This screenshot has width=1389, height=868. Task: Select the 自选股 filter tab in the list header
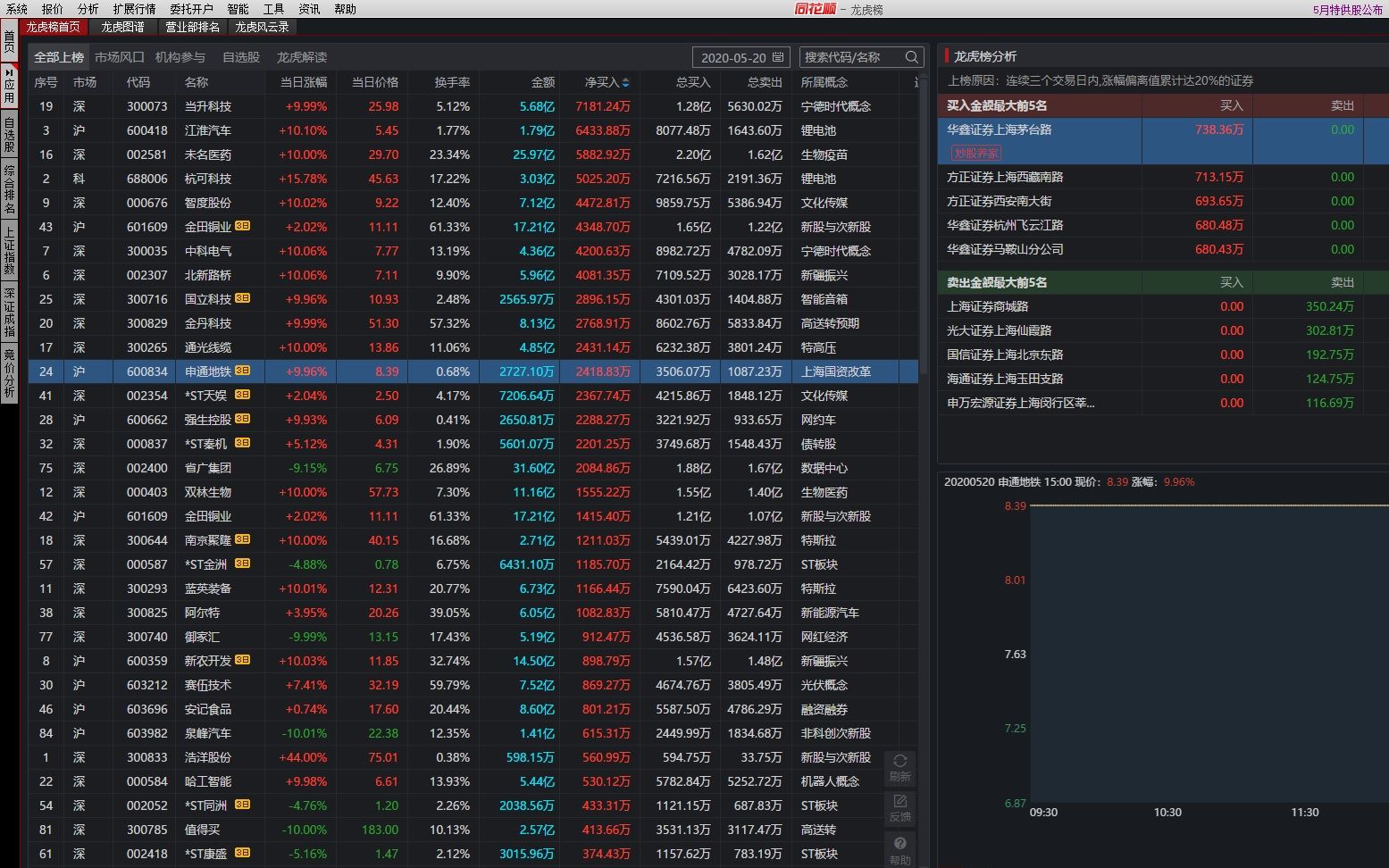pyautogui.click(x=241, y=57)
